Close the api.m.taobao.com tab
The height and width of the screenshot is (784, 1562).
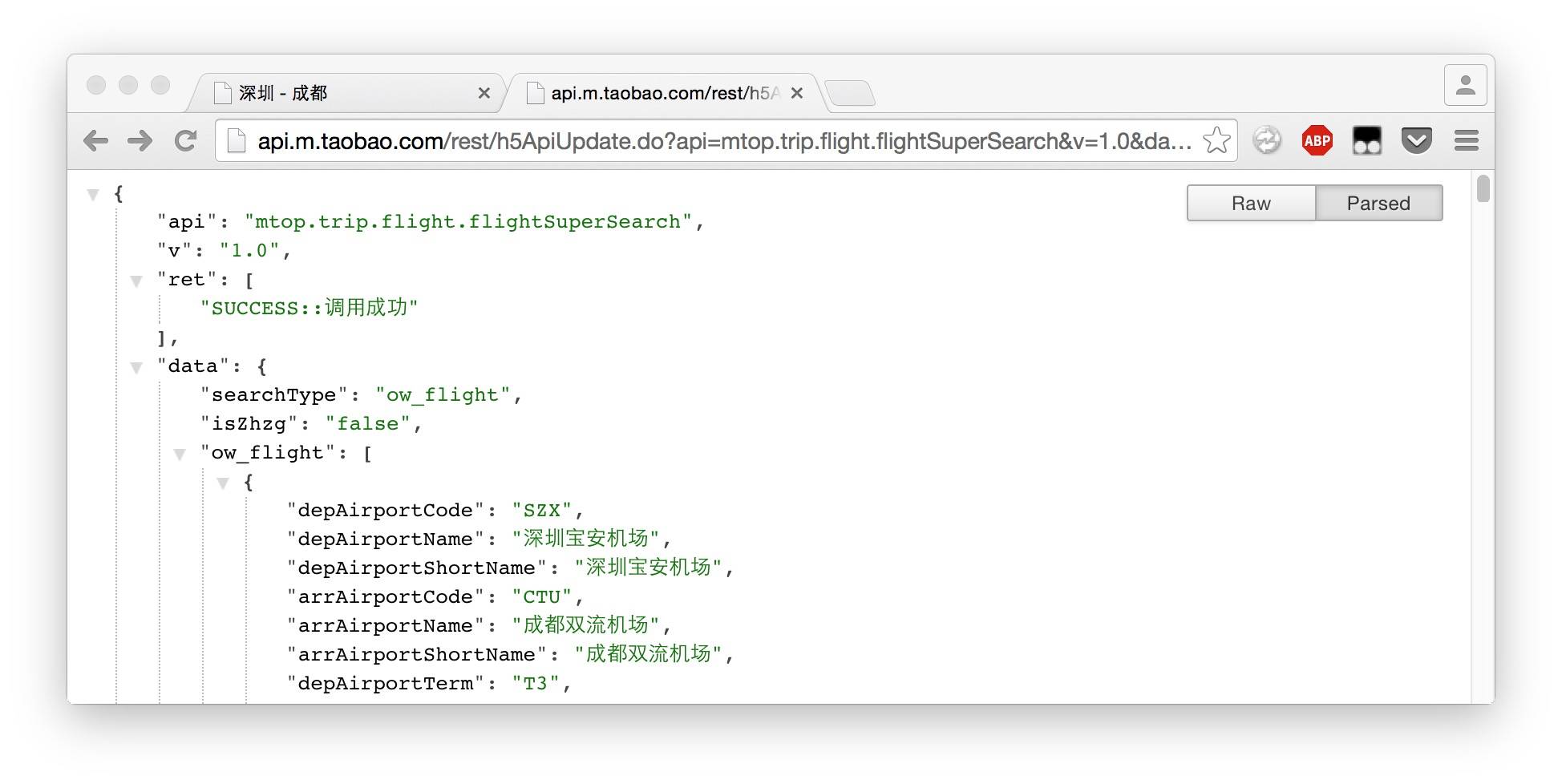[x=797, y=93]
